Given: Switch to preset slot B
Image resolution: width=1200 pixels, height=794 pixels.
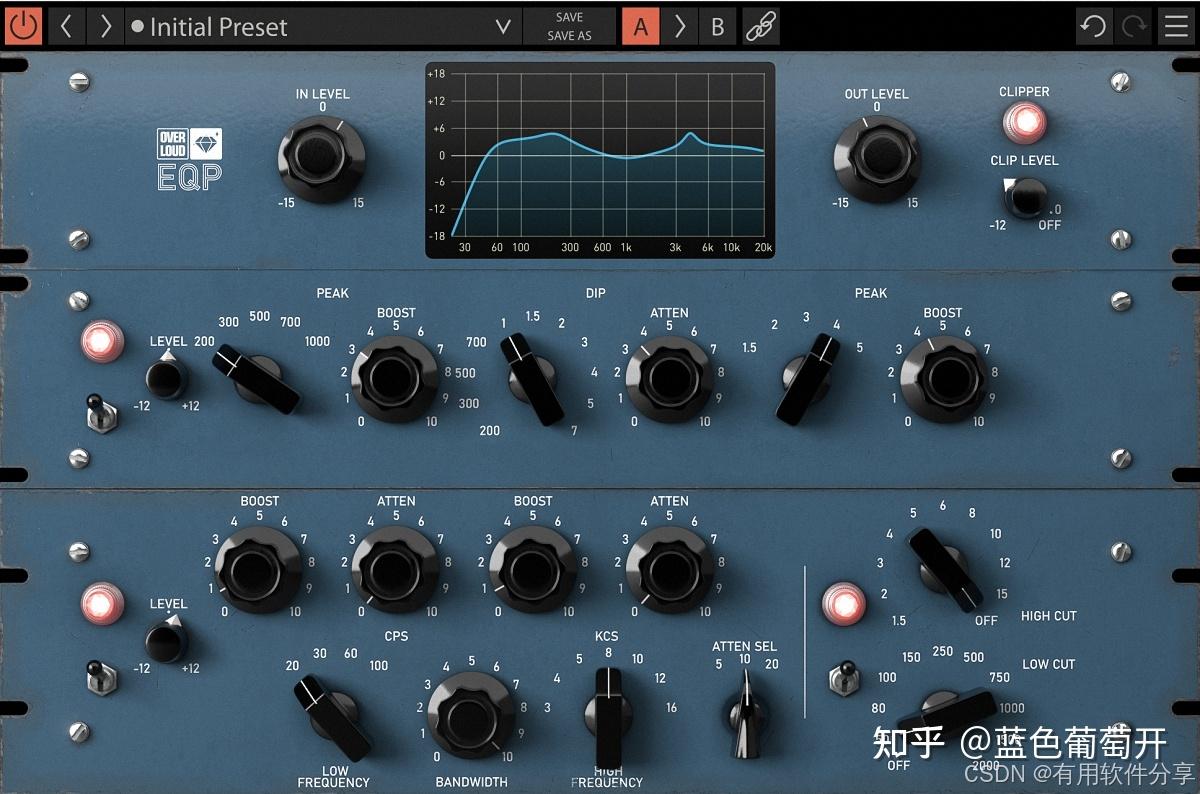Looking at the screenshot, I should [717, 26].
